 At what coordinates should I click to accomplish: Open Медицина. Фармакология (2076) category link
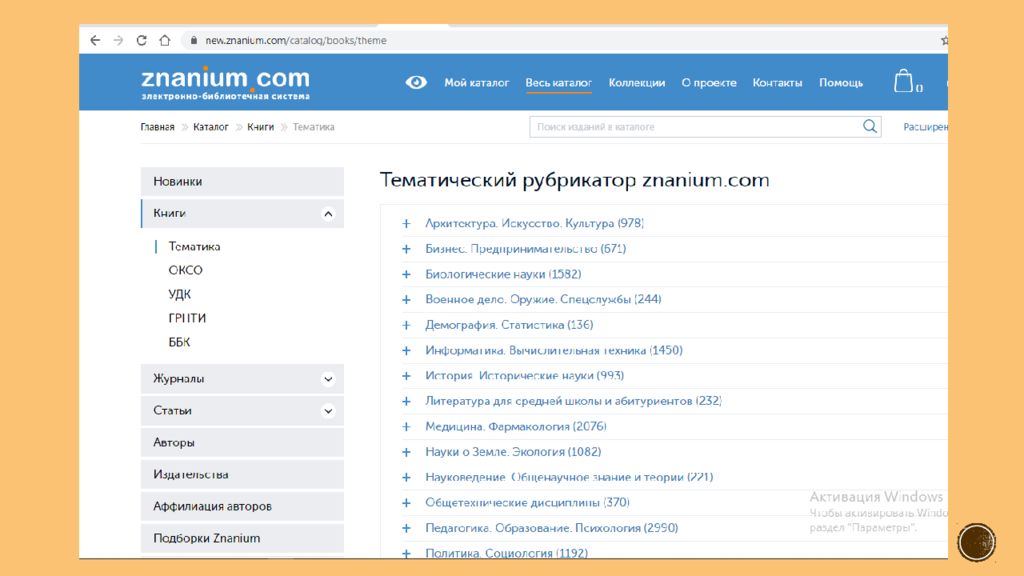click(516, 426)
